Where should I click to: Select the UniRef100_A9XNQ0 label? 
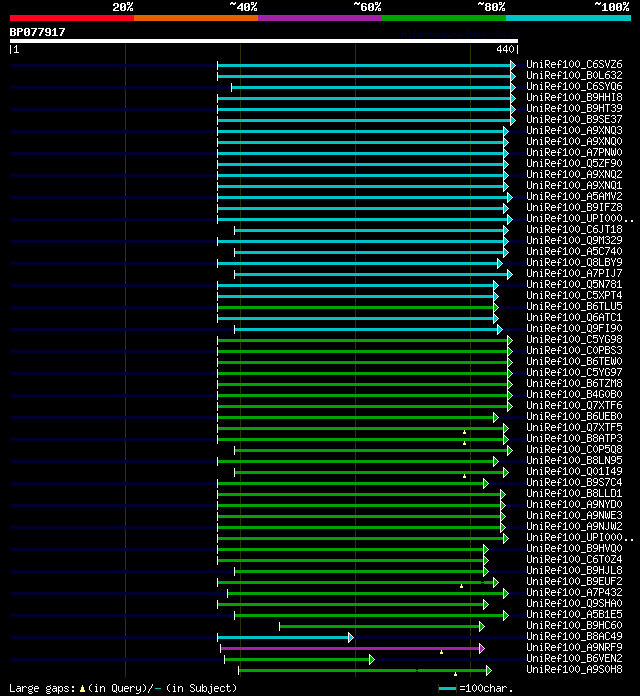point(574,141)
